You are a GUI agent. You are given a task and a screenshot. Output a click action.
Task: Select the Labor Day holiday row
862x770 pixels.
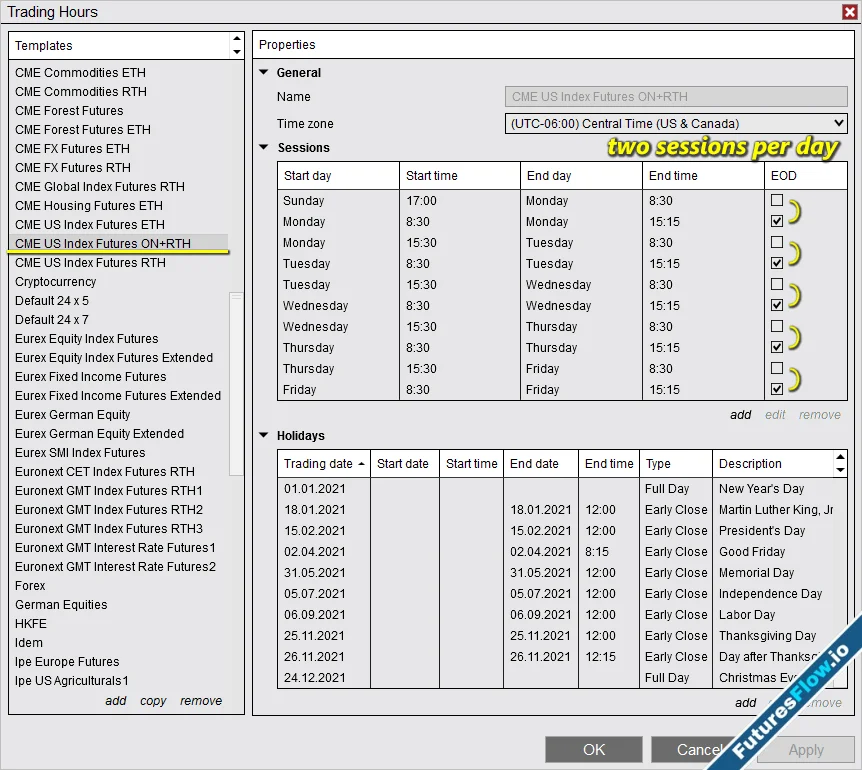click(x=556, y=614)
